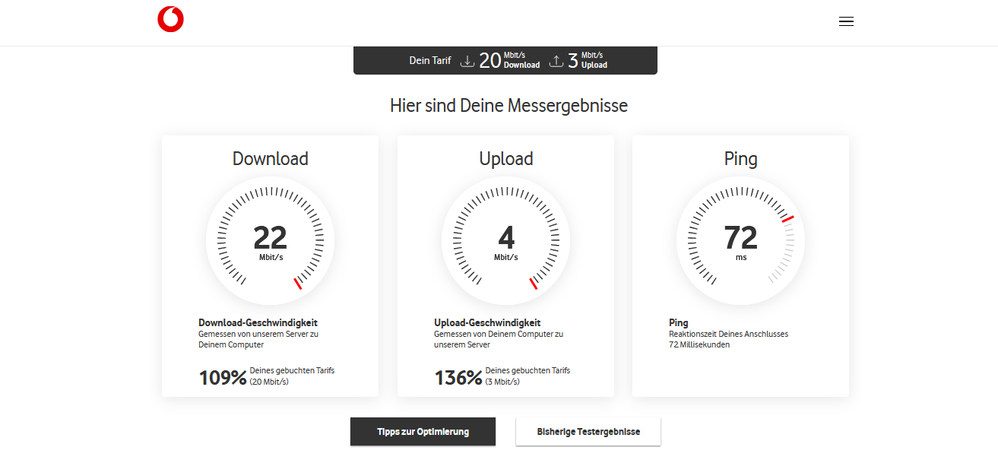Screen dimensions: 998x454
Task: Open the hamburger menu
Action: pyautogui.click(x=846, y=22)
